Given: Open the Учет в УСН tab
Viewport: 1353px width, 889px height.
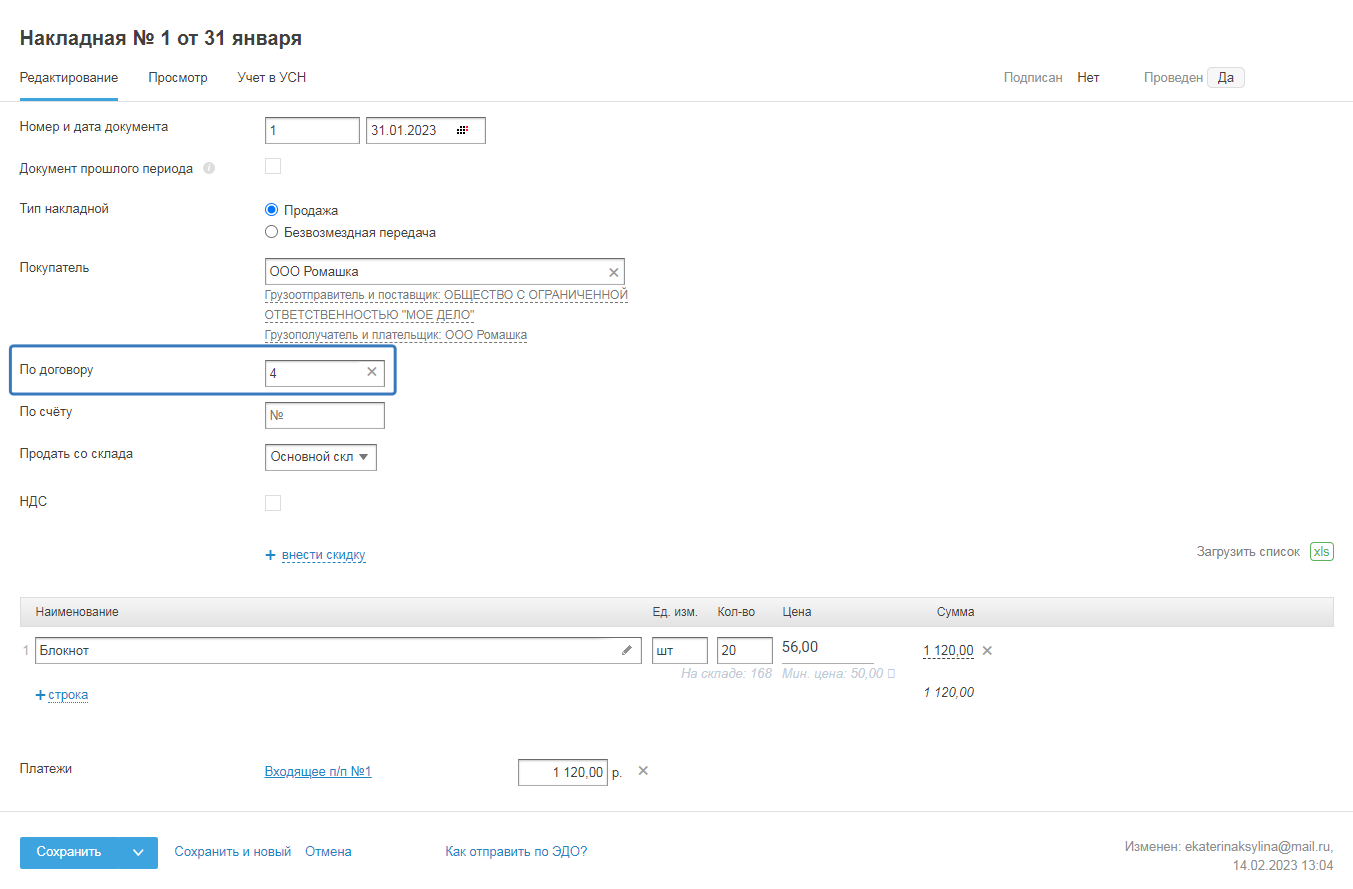Looking at the screenshot, I should point(272,78).
